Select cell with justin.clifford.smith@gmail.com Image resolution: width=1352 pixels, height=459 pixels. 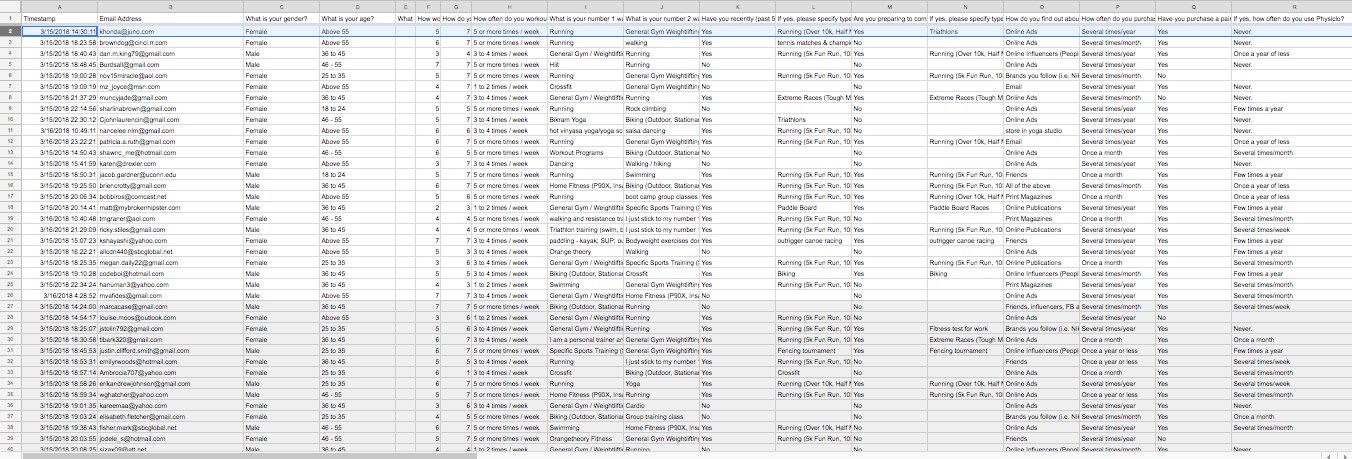pyautogui.click(x=169, y=351)
